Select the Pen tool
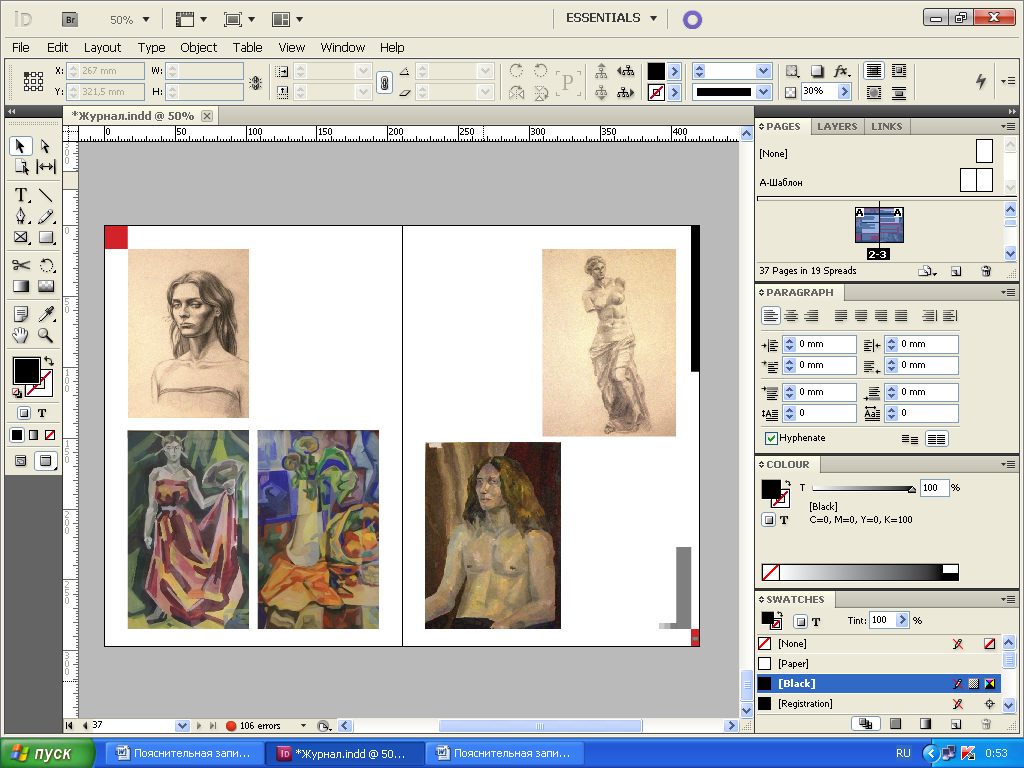 point(22,216)
